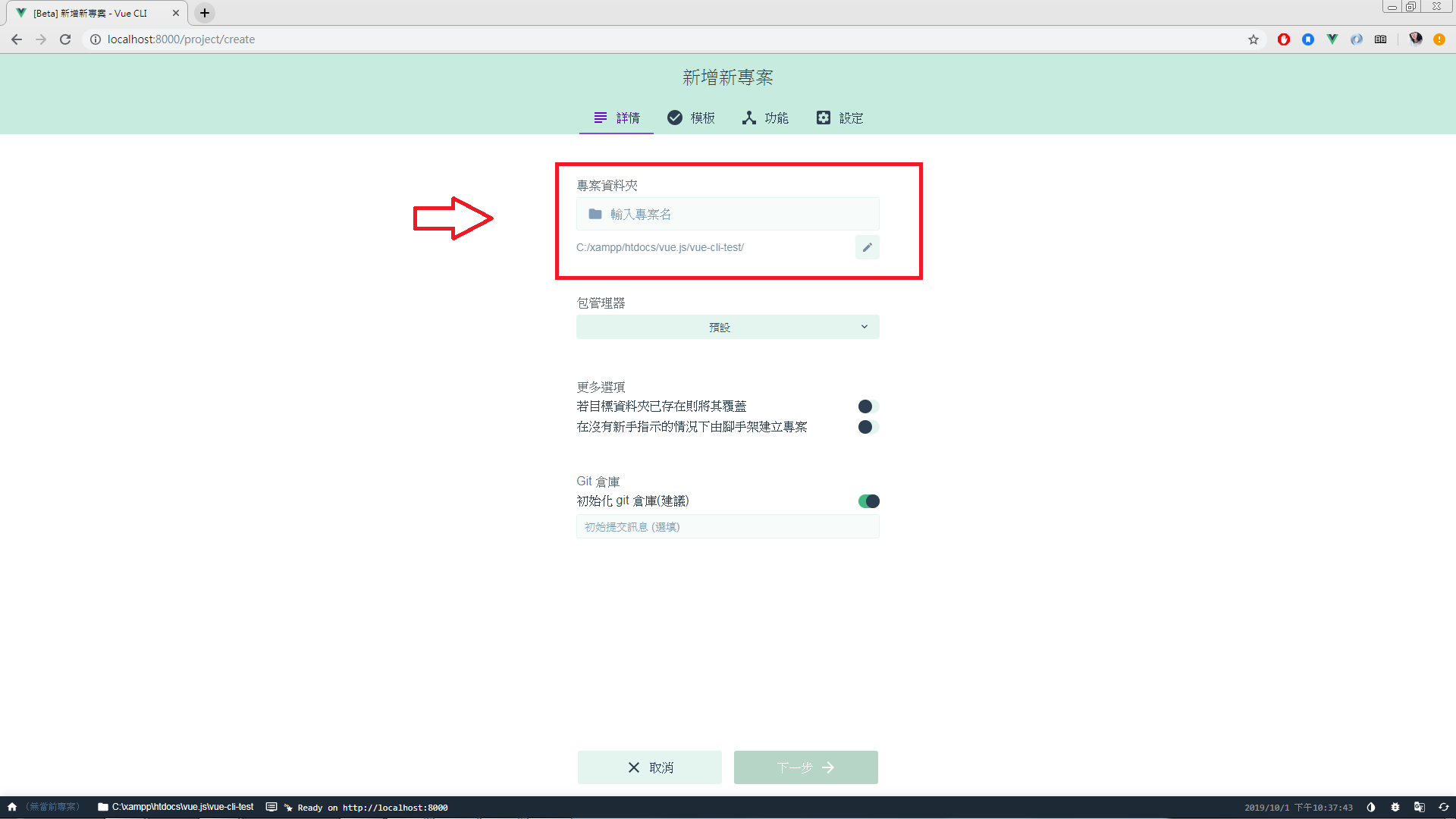Click the package manager dropdown chevron
The height and width of the screenshot is (819, 1456).
pos(864,327)
